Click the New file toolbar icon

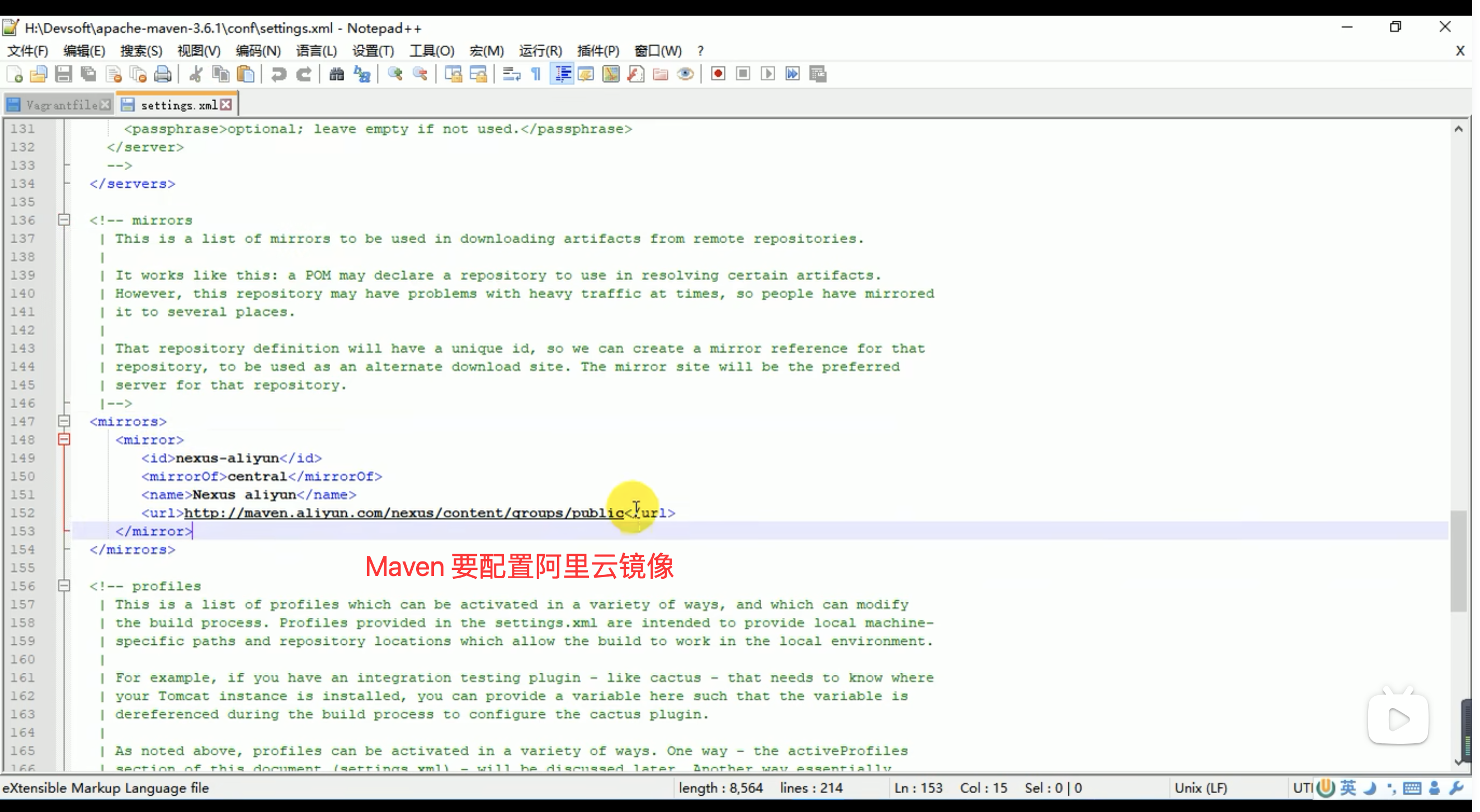pos(15,74)
